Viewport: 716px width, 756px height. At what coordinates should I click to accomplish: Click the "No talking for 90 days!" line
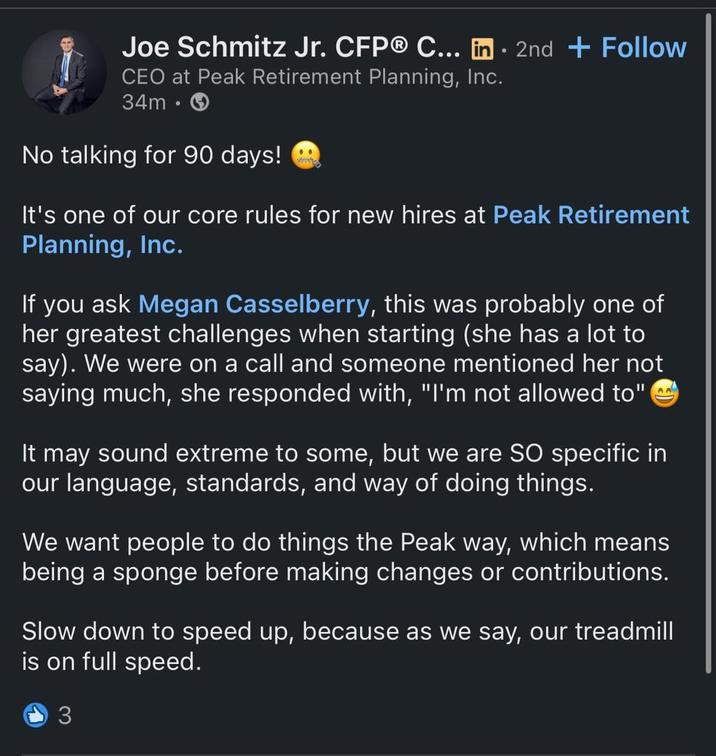(150, 157)
